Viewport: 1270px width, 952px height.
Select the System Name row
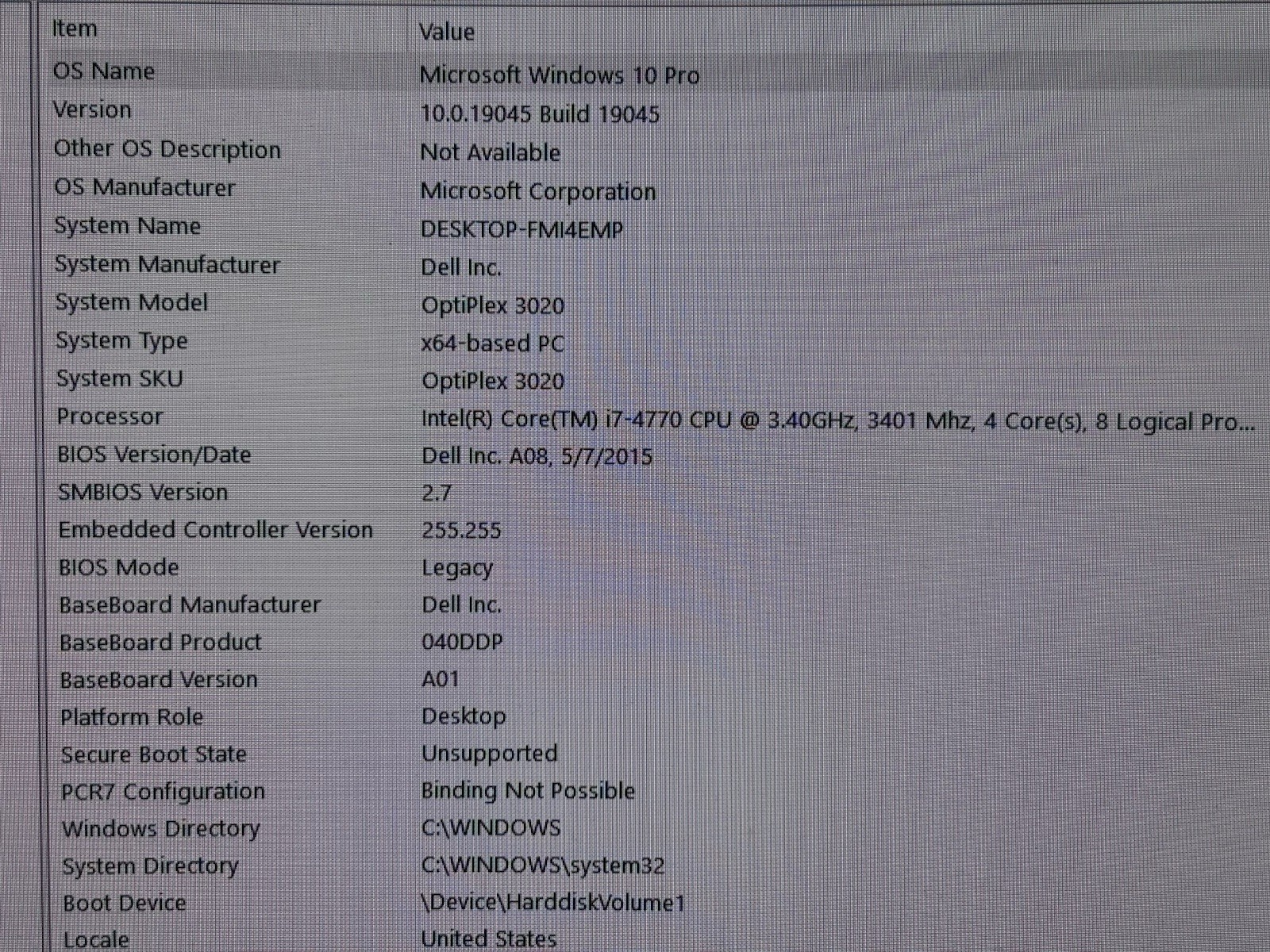127,226
